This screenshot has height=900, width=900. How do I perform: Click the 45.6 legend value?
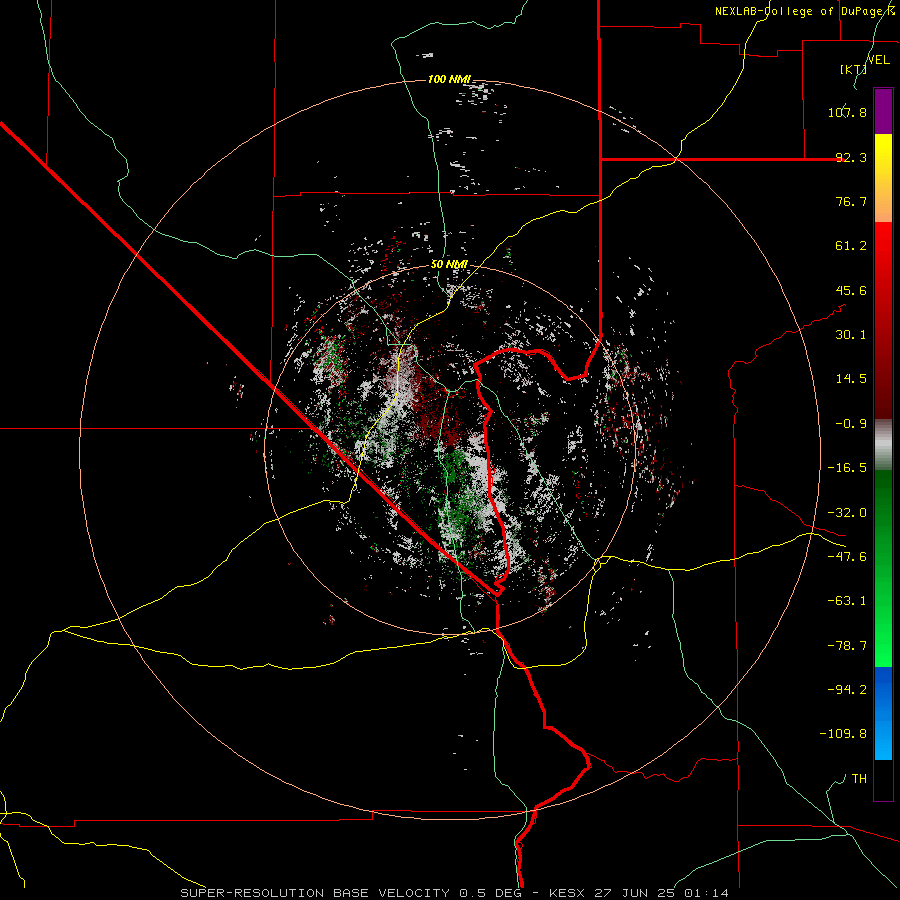point(851,290)
